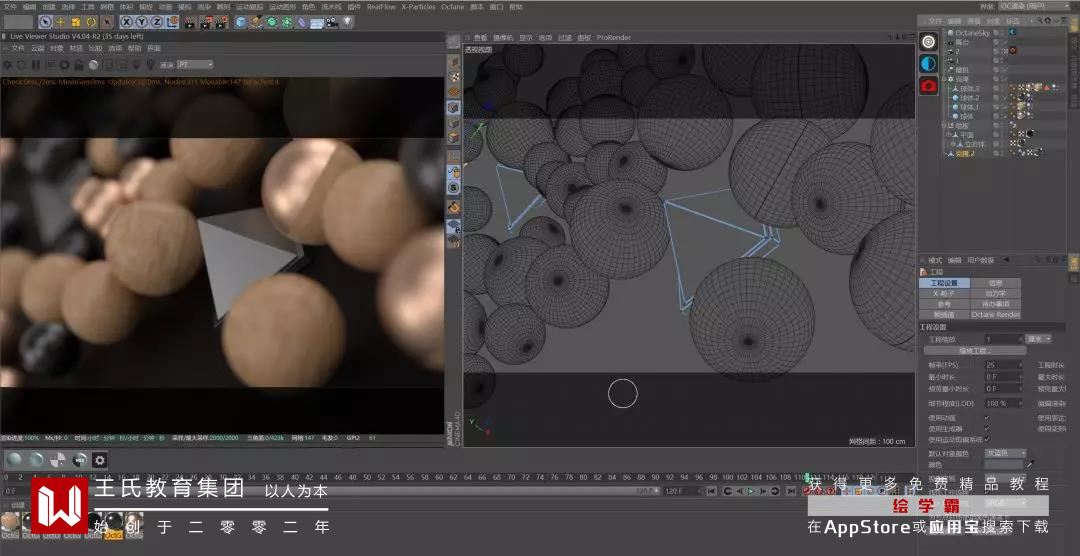Toggle Y axis lock

(x=142, y=22)
